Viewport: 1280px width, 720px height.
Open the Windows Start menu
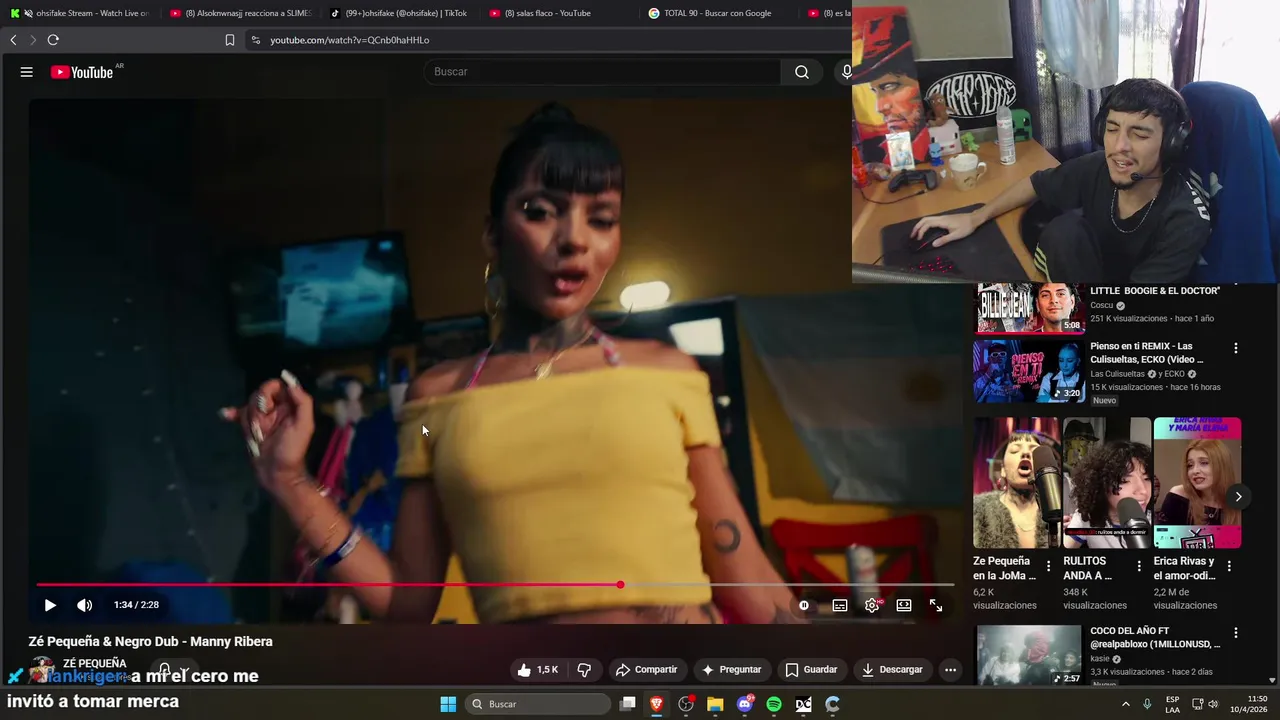[448, 704]
